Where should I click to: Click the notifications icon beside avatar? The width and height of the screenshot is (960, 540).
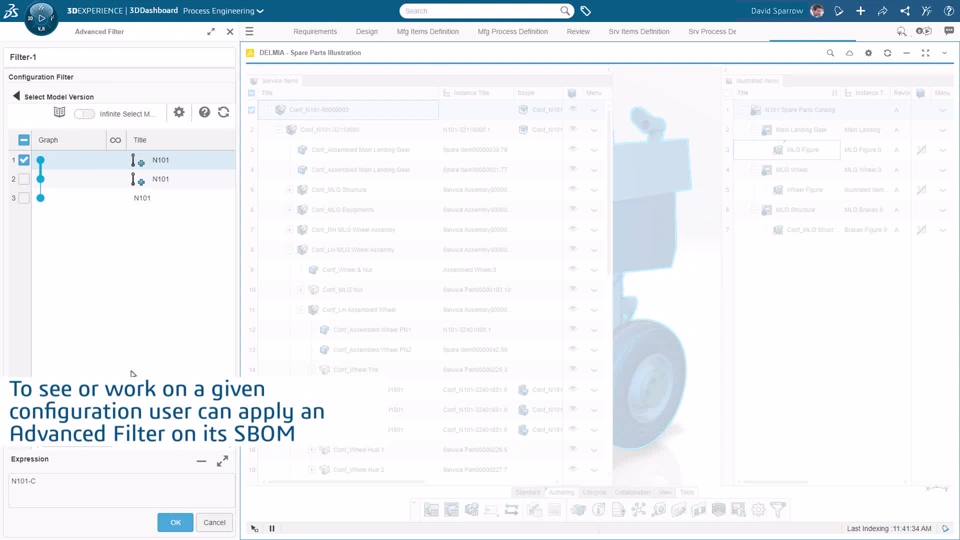pyautogui.click(x=839, y=10)
